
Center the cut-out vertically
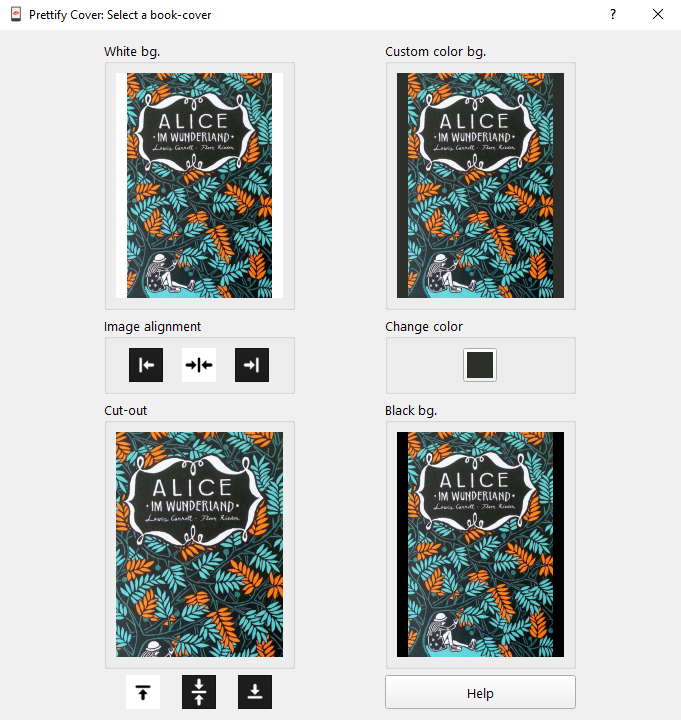click(x=199, y=692)
